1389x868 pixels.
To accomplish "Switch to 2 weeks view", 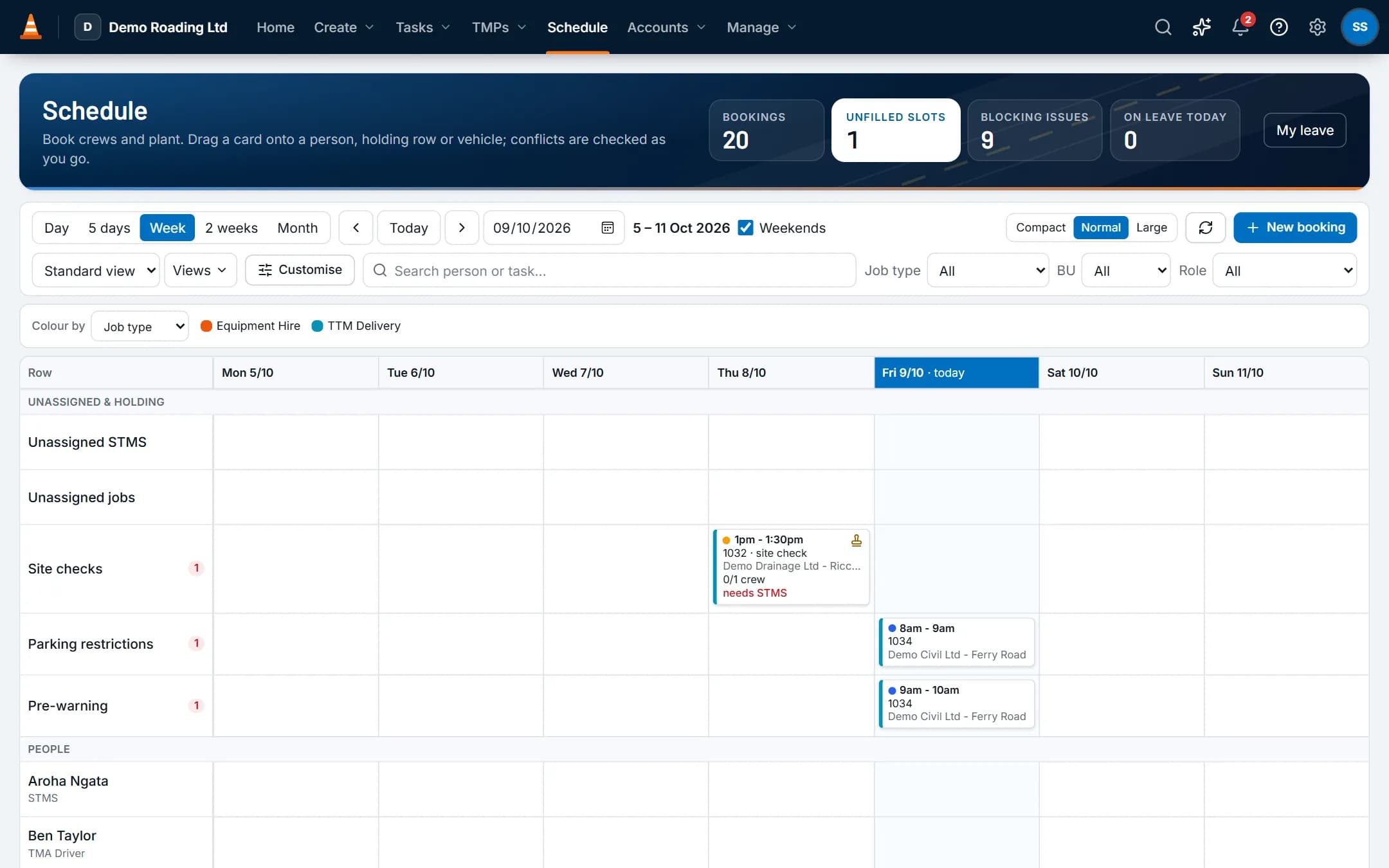I will [232, 228].
